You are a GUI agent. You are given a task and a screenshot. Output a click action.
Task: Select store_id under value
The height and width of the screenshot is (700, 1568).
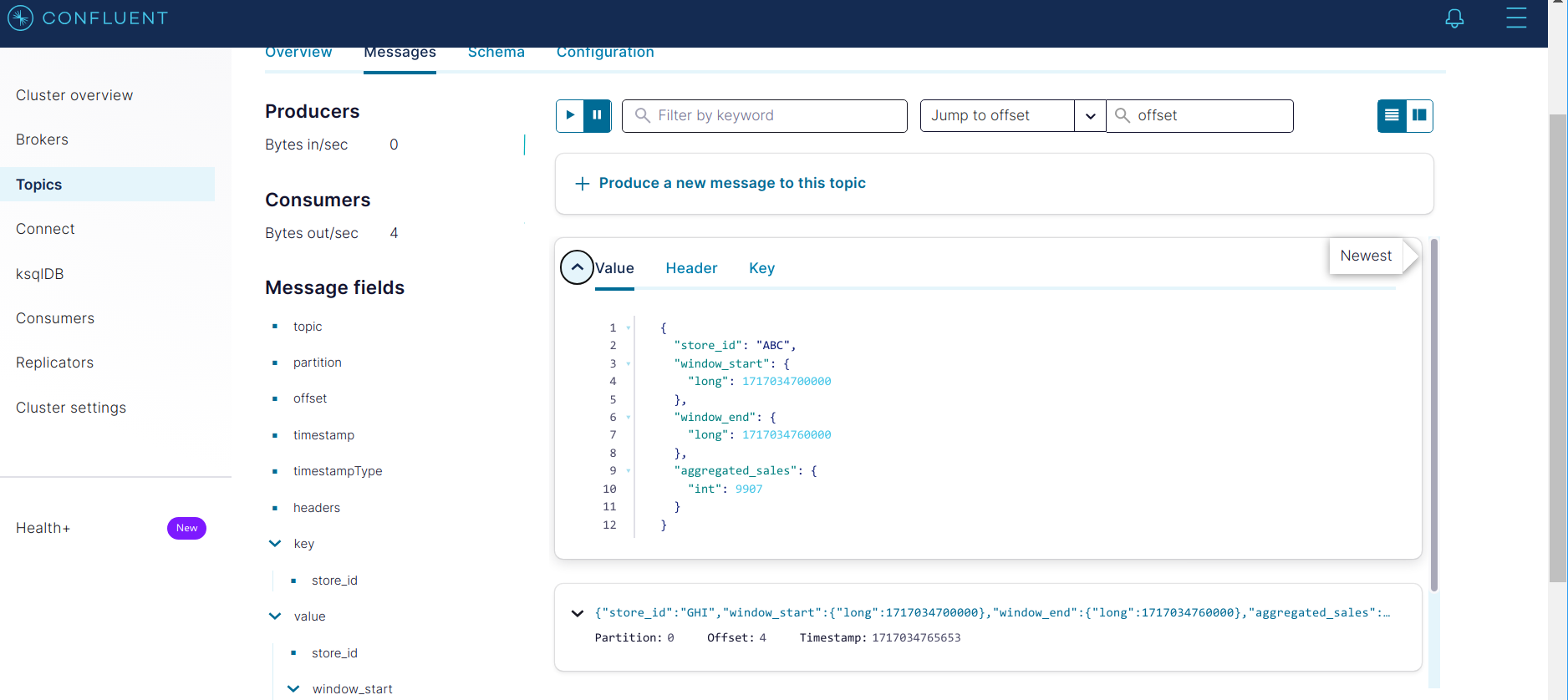coord(334,653)
